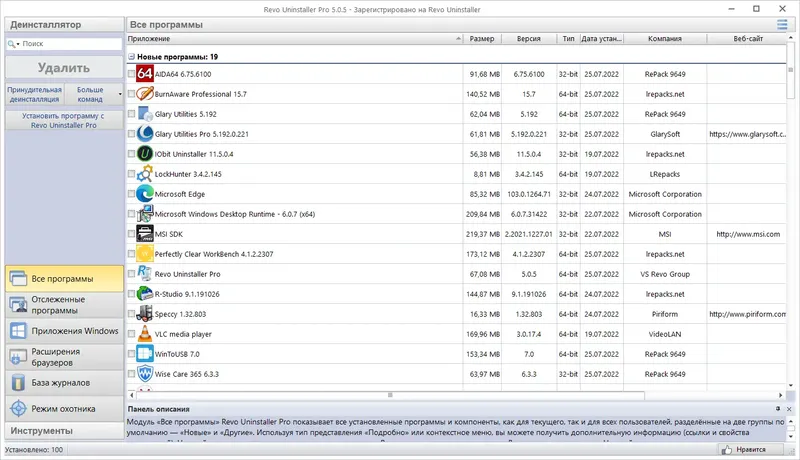Open База журналов section
The height and width of the screenshot is (460, 800).
pyautogui.click(x=64, y=382)
